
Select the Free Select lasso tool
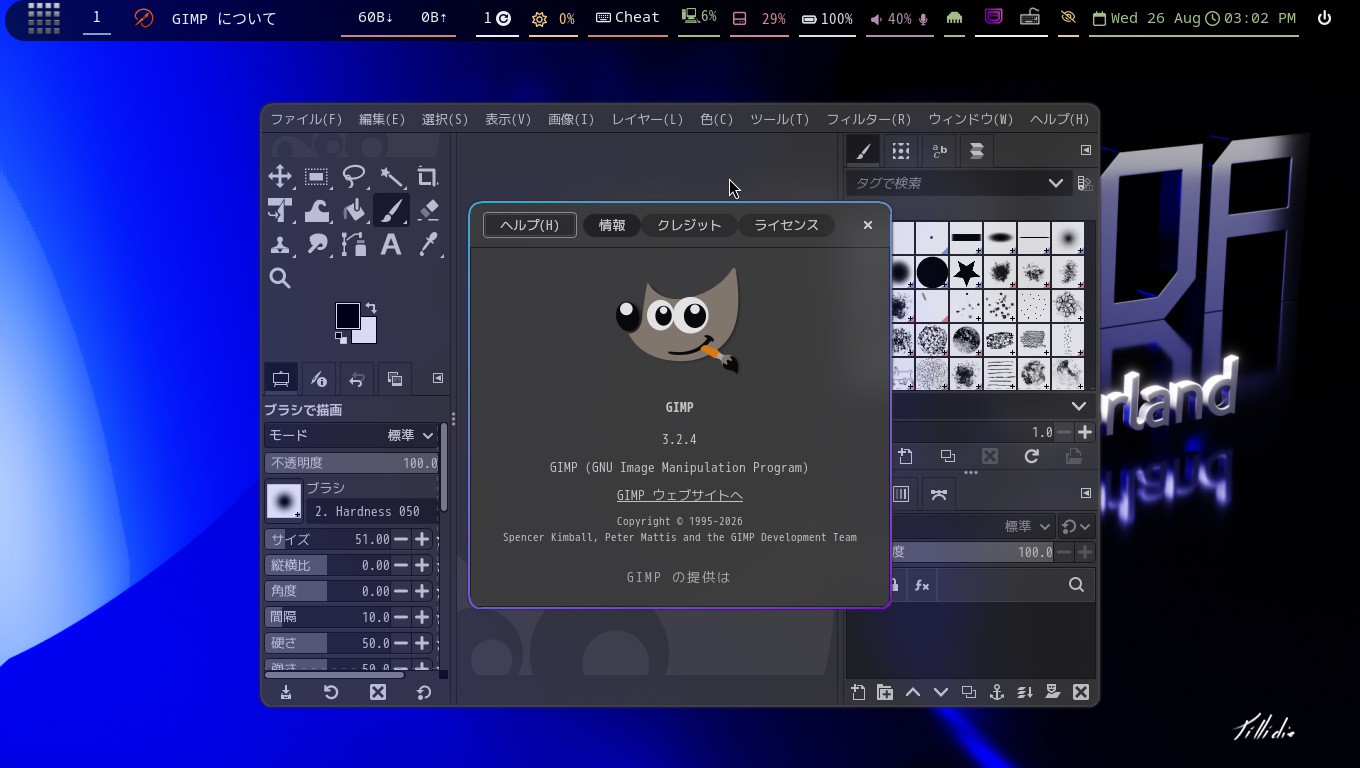click(x=354, y=177)
